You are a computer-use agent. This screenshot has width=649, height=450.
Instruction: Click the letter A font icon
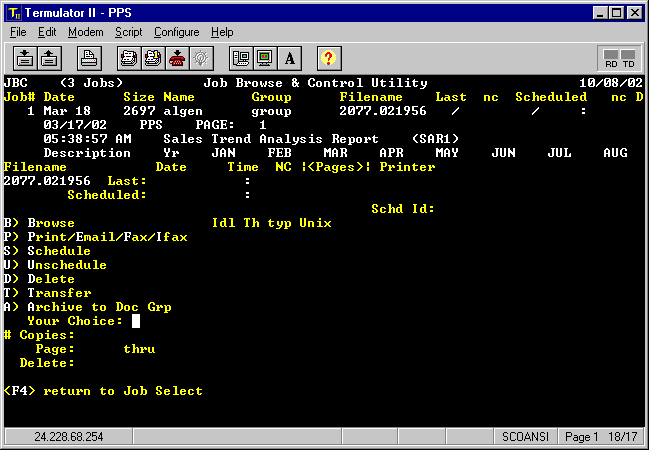[290, 58]
